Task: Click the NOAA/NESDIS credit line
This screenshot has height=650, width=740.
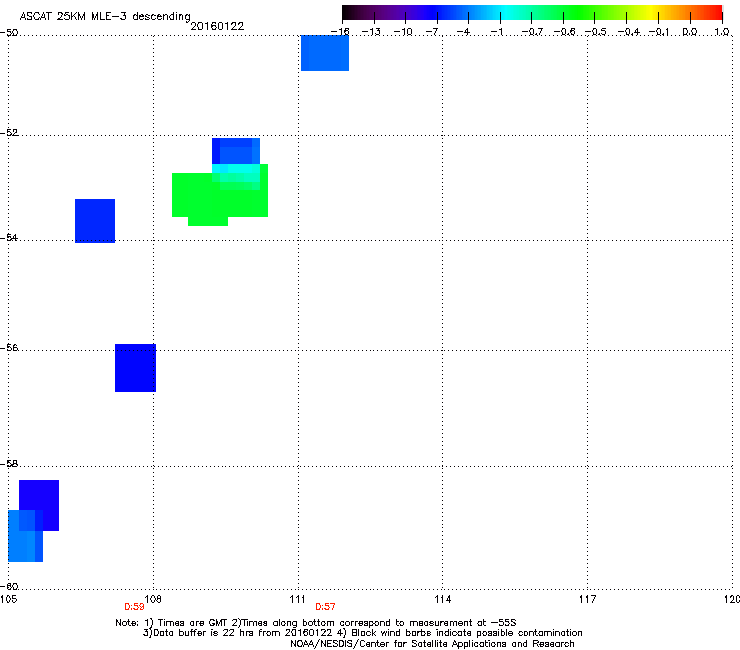Action: tap(432, 643)
